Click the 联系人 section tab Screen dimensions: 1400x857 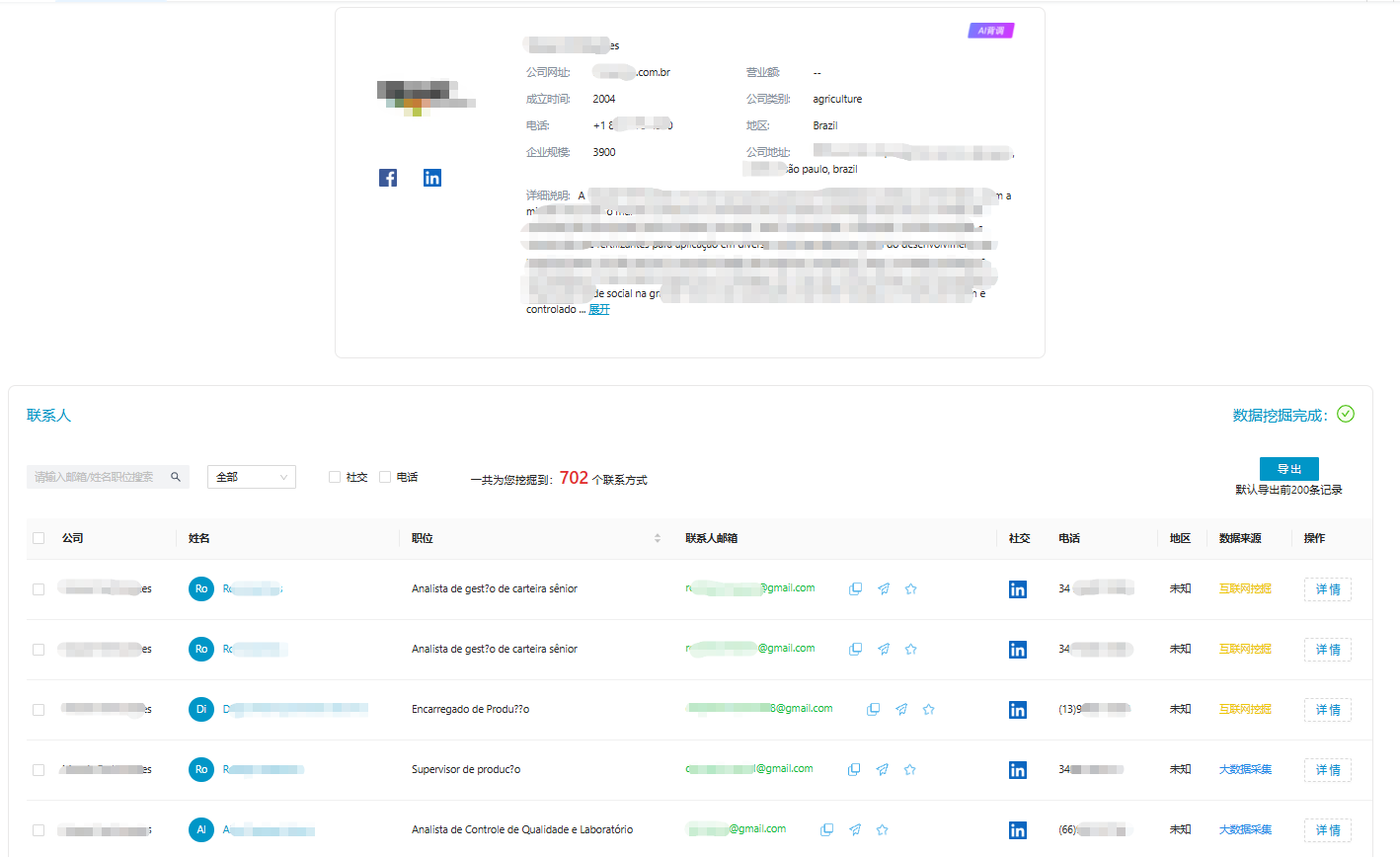click(48, 416)
